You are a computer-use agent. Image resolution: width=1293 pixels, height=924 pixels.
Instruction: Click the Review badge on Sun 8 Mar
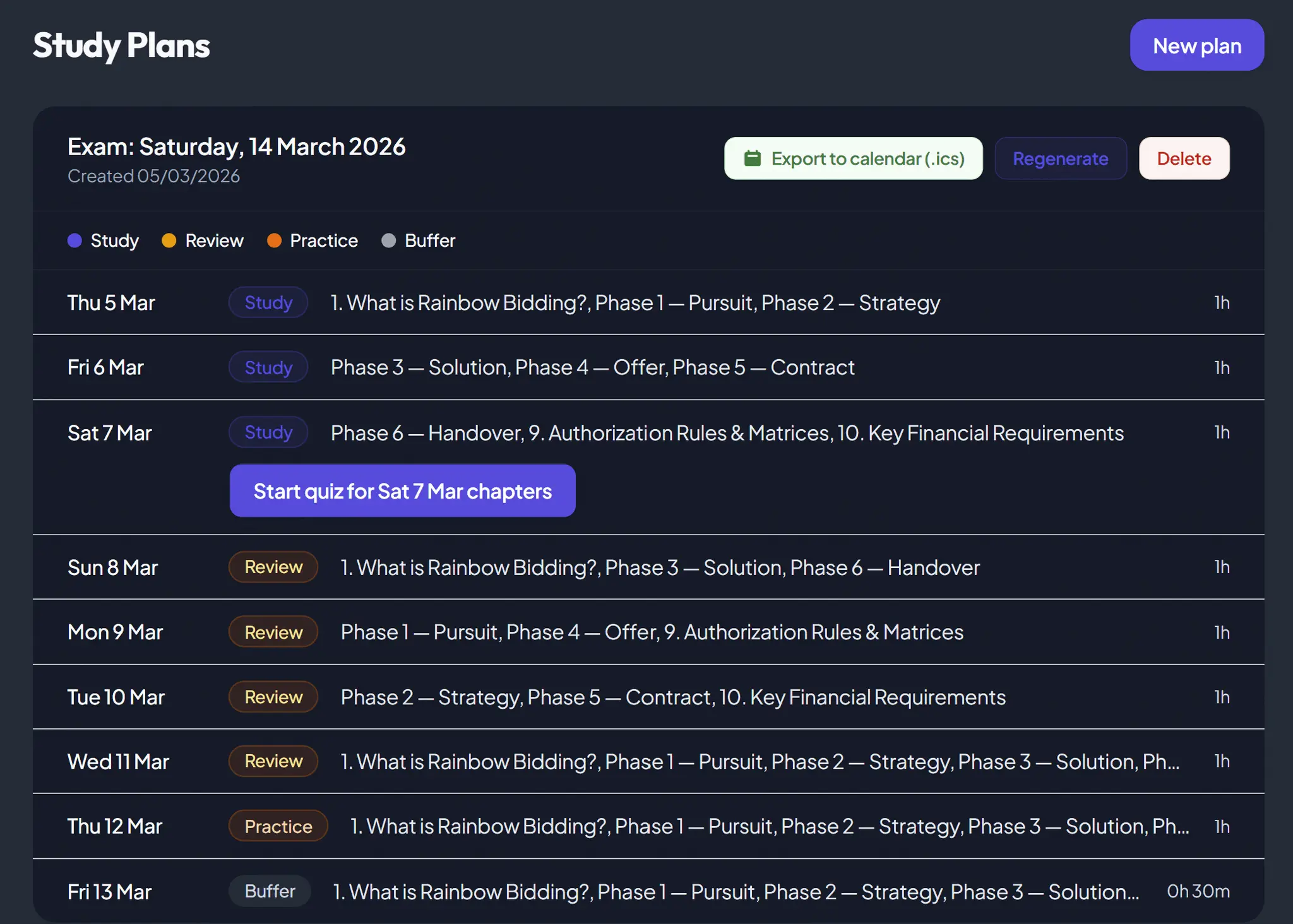click(x=273, y=567)
